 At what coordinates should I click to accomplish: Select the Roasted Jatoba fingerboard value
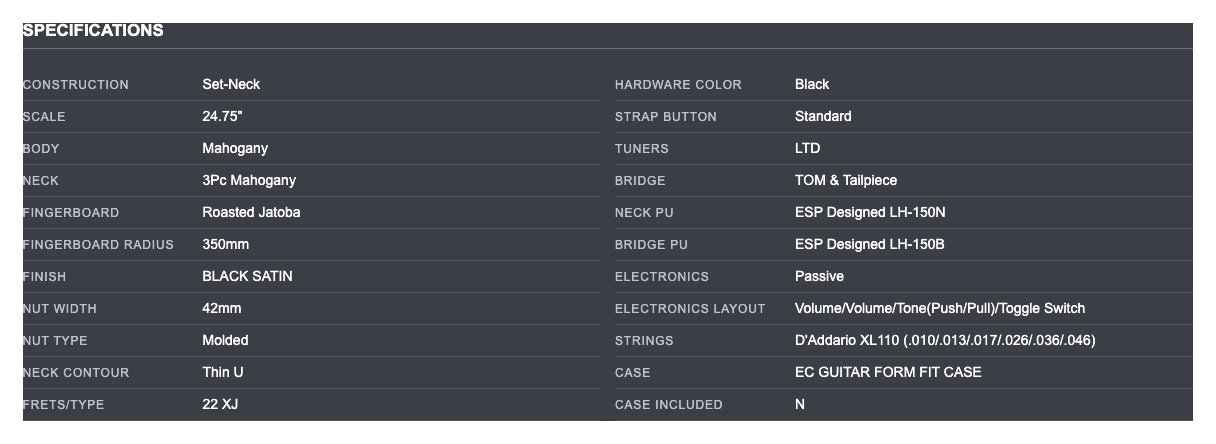251,212
